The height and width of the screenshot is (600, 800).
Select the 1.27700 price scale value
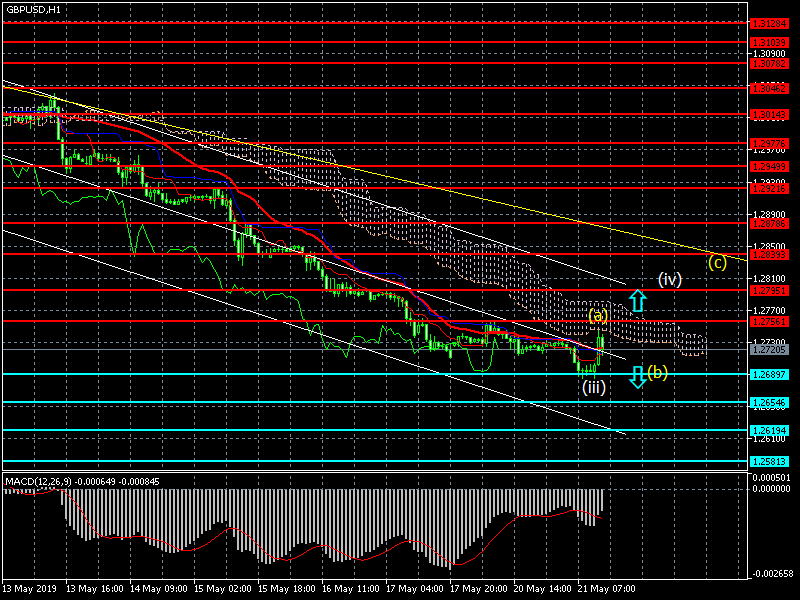tap(769, 310)
